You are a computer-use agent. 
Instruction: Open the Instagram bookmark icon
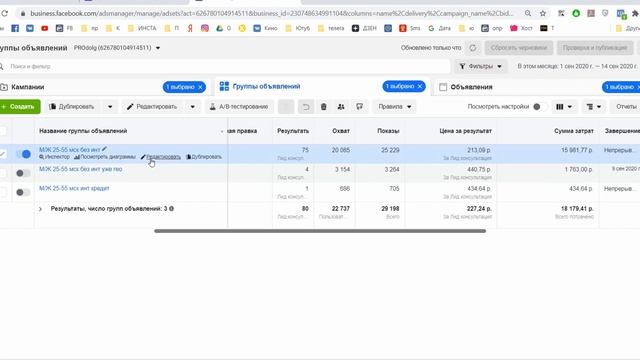(205, 28)
